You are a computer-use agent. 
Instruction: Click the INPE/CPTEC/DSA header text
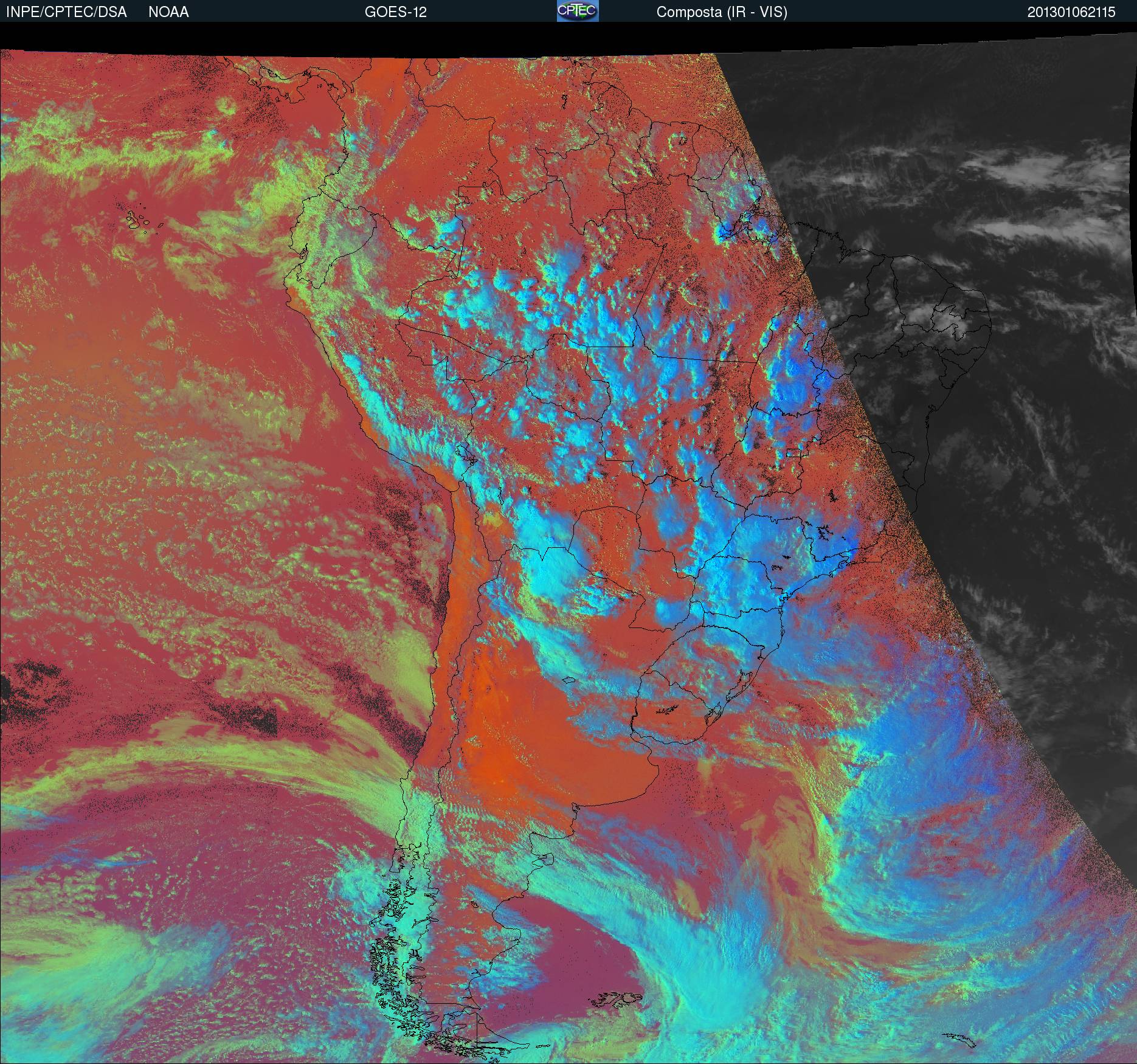pyautogui.click(x=66, y=12)
